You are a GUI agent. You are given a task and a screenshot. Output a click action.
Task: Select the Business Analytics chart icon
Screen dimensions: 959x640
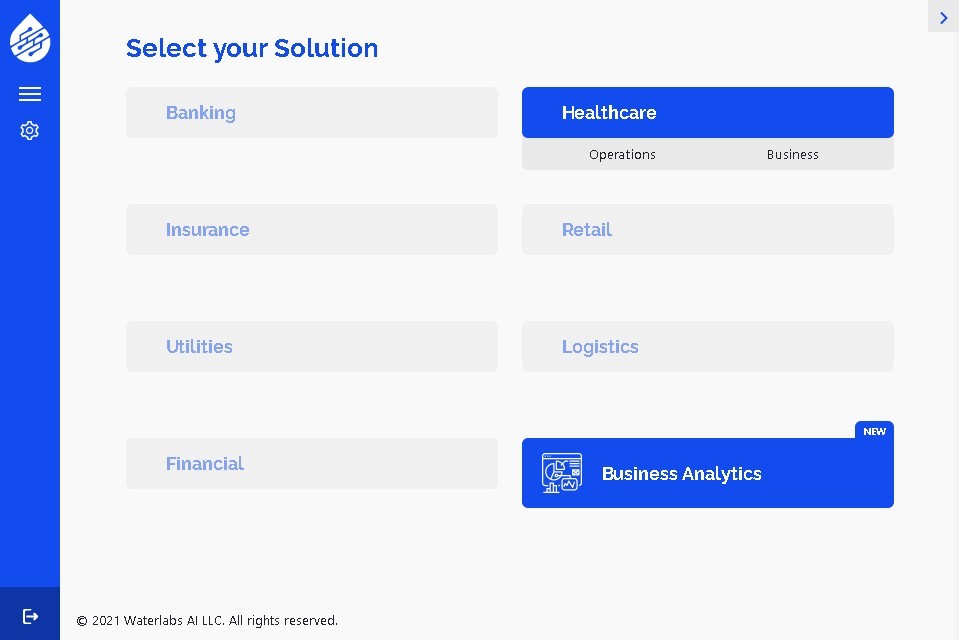[562, 473]
